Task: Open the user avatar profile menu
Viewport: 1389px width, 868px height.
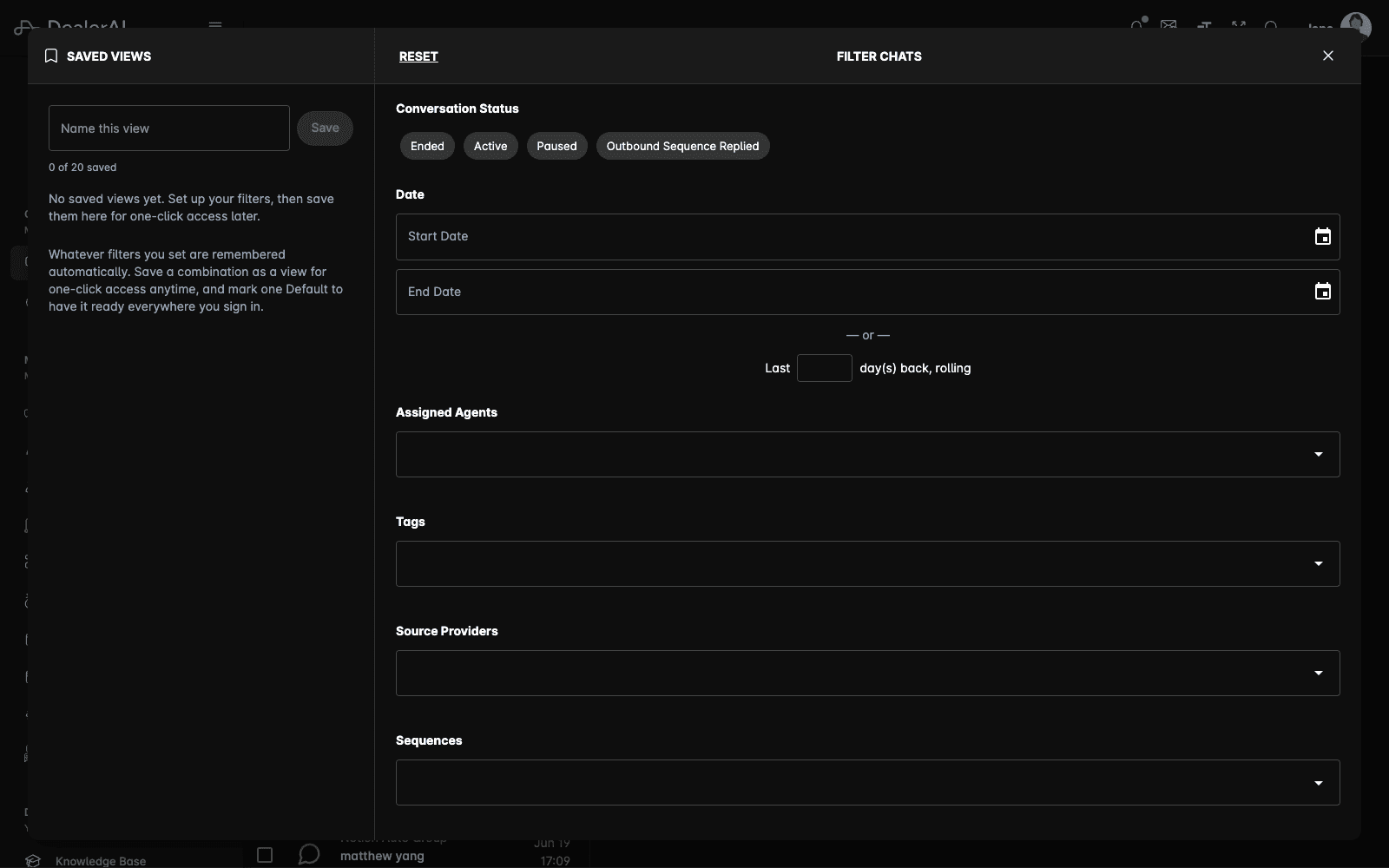Action: (x=1355, y=26)
